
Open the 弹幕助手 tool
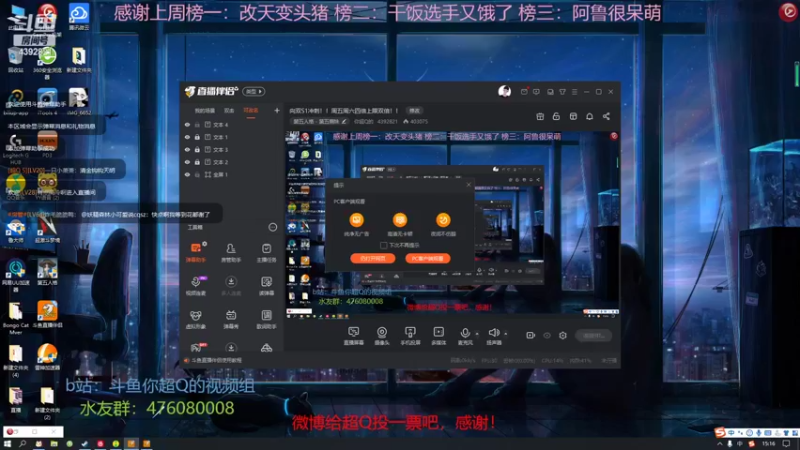(x=195, y=253)
